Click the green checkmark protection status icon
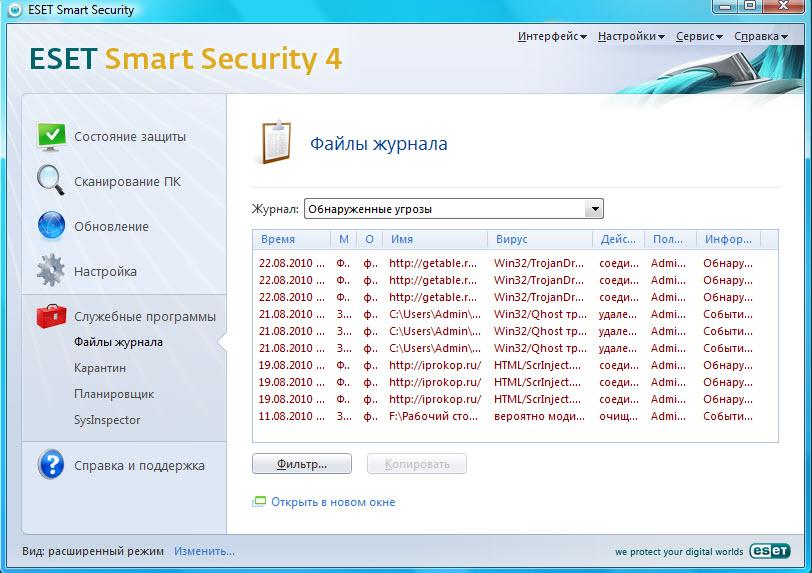The height and width of the screenshot is (573, 812). [51, 137]
